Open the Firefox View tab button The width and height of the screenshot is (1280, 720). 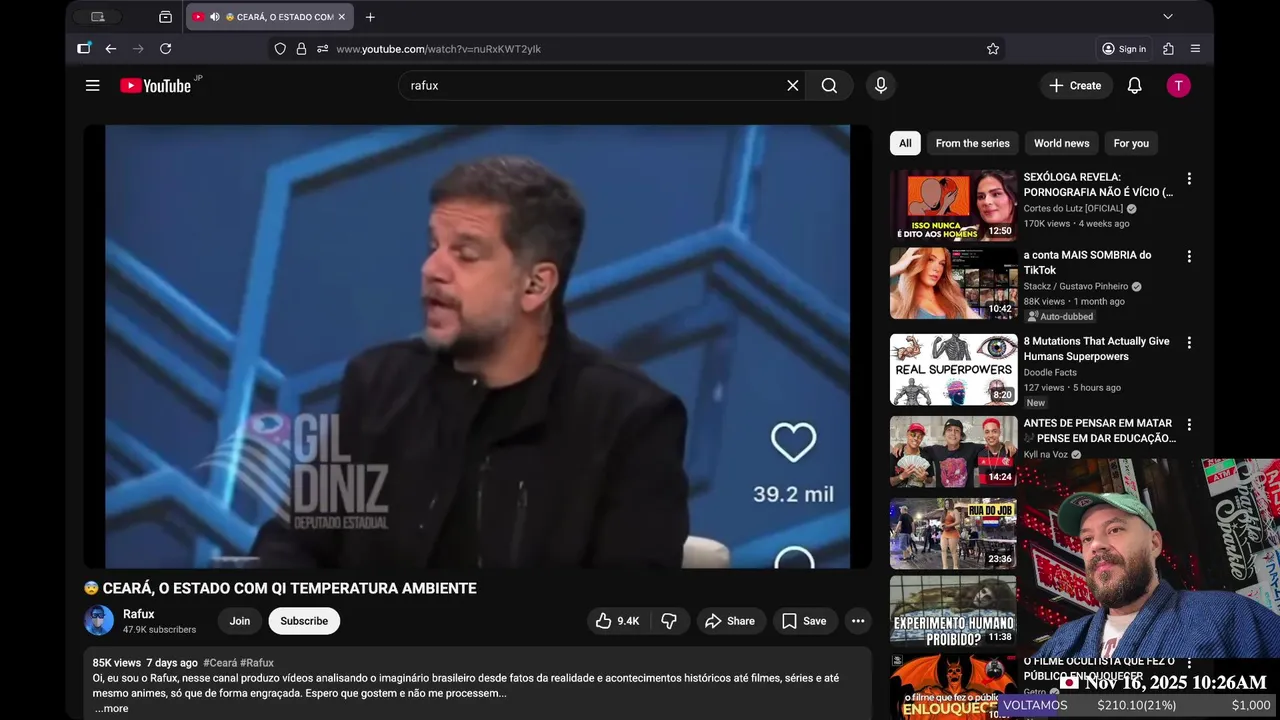click(x=165, y=17)
